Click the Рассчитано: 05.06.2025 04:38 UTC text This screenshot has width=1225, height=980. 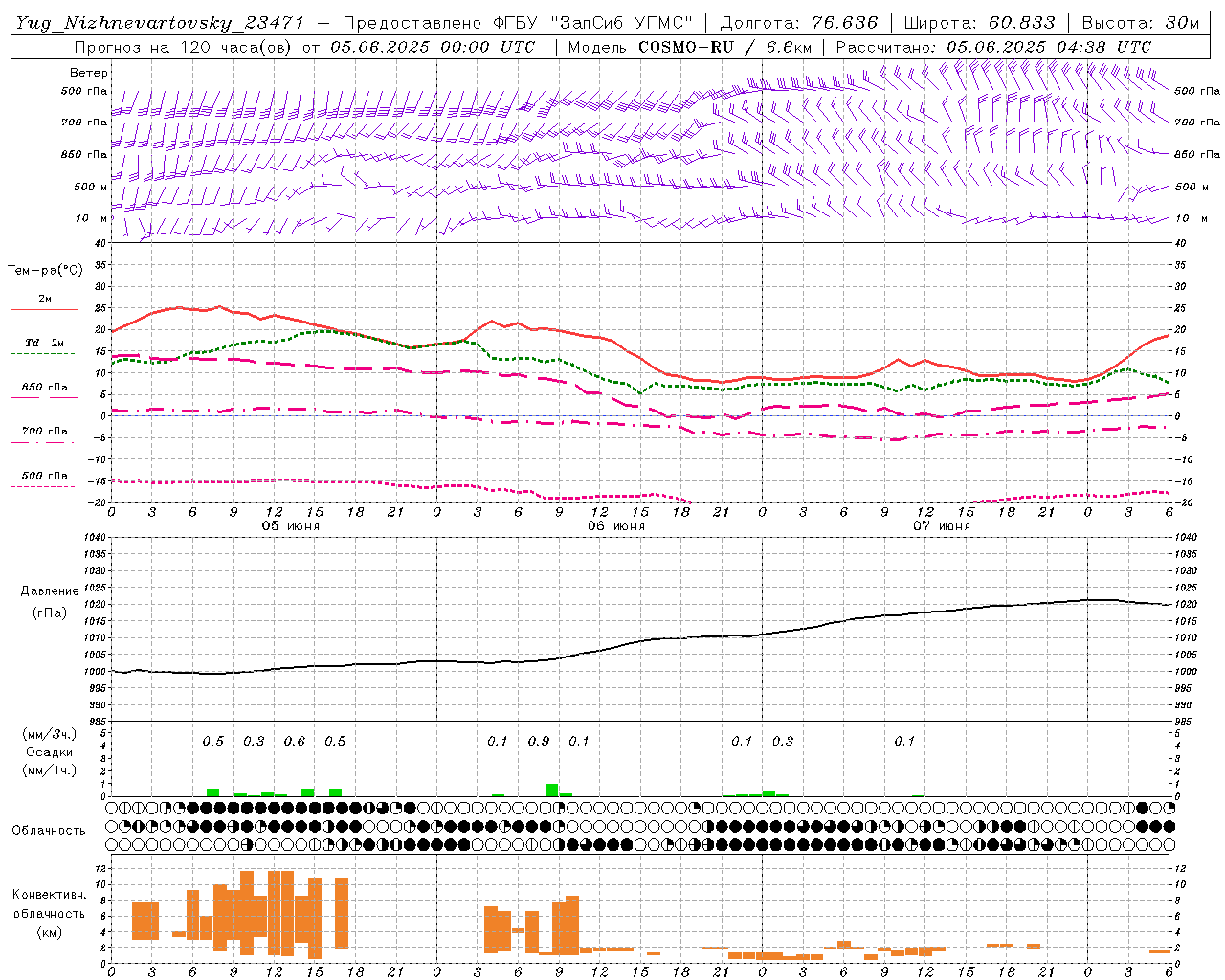pyautogui.click(x=993, y=47)
